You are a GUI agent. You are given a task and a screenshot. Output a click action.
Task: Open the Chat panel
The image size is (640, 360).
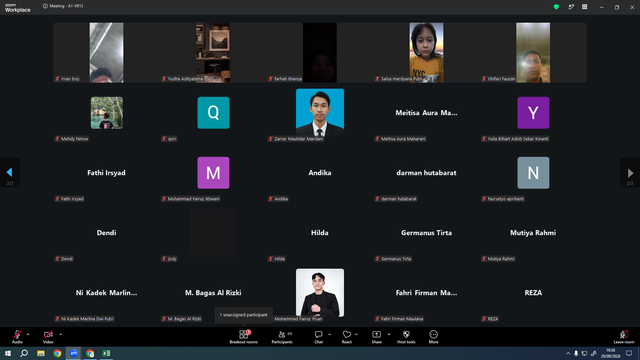point(318,337)
